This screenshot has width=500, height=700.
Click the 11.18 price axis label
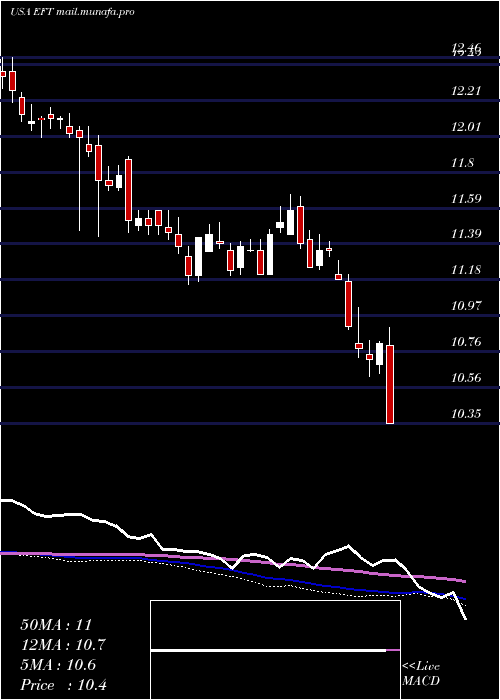pyautogui.click(x=466, y=270)
